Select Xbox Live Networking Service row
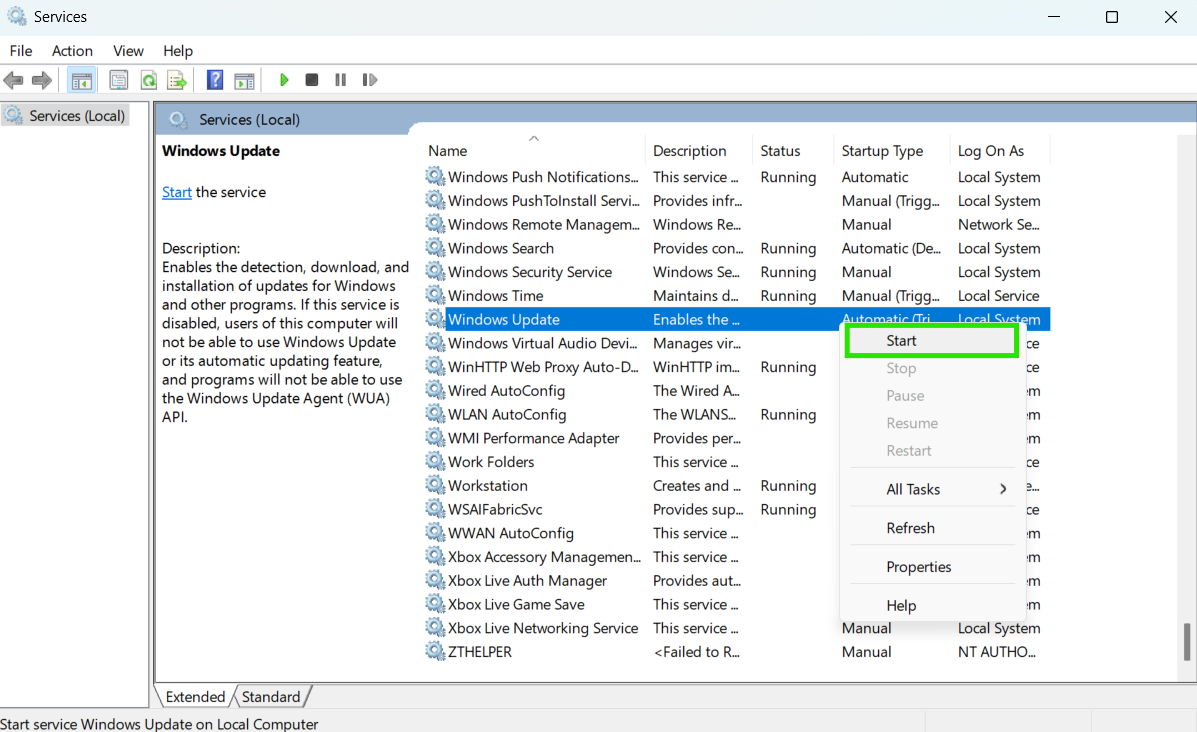 (737, 627)
